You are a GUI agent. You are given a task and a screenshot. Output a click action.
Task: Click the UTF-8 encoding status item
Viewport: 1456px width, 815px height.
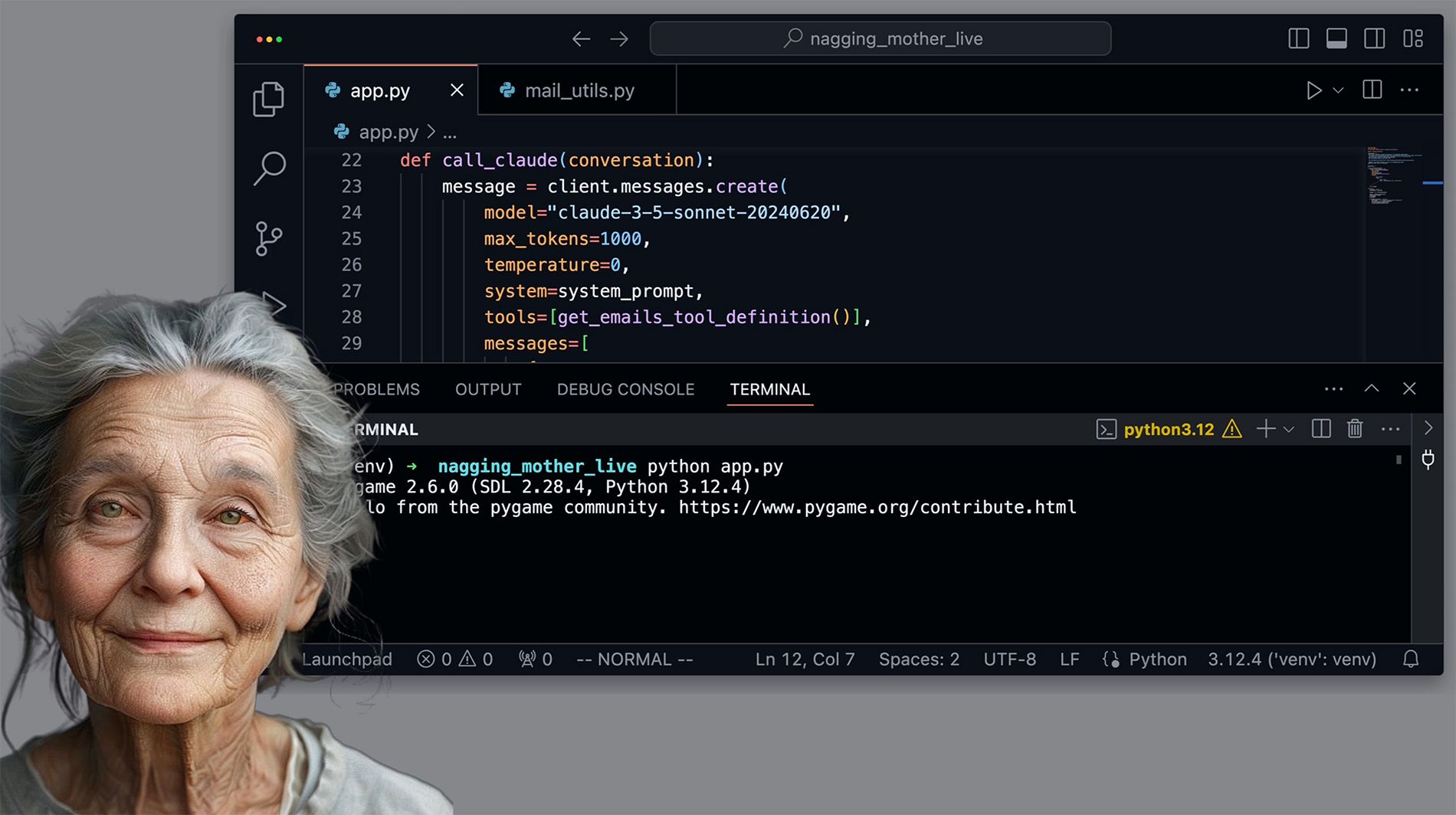1009,660
